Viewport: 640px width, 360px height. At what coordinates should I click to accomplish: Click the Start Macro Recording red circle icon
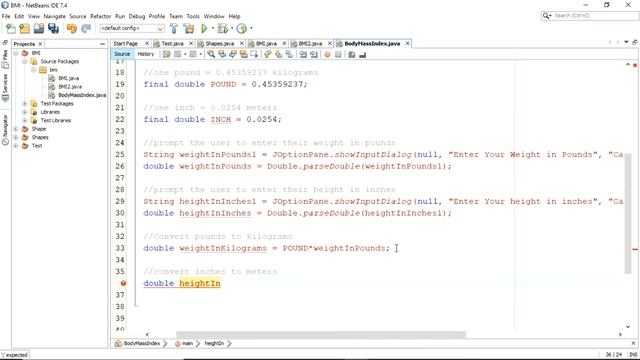click(327, 54)
